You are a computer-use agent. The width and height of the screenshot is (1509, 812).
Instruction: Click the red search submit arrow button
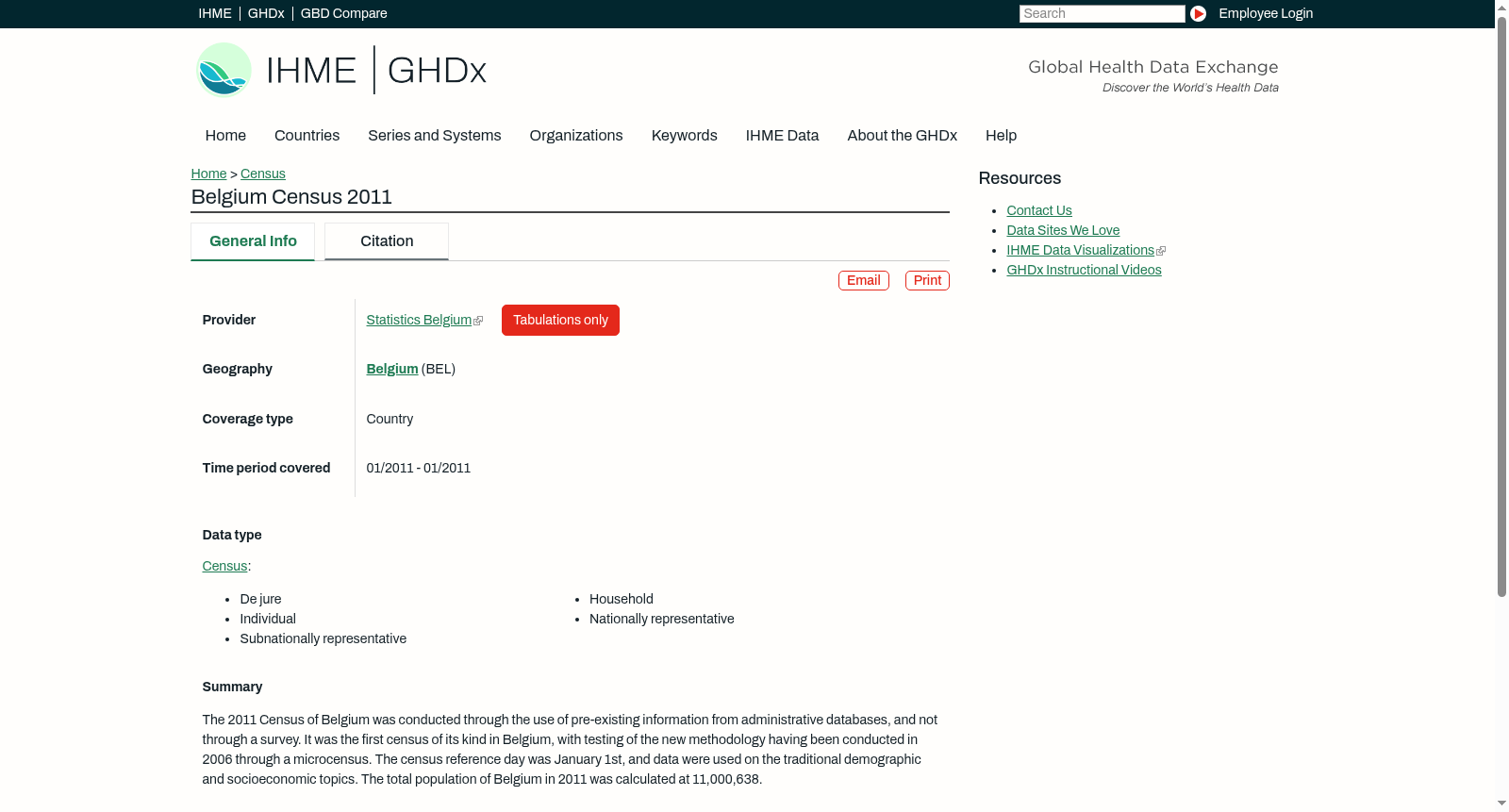(x=1198, y=13)
